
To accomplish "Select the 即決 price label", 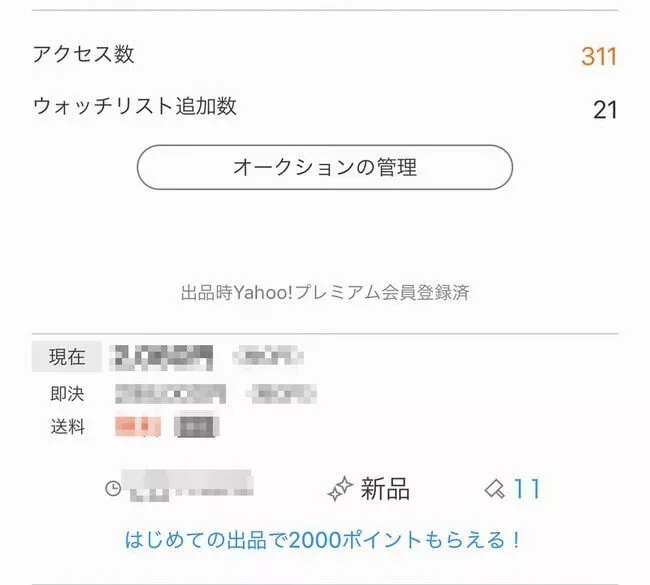I will 67,393.
